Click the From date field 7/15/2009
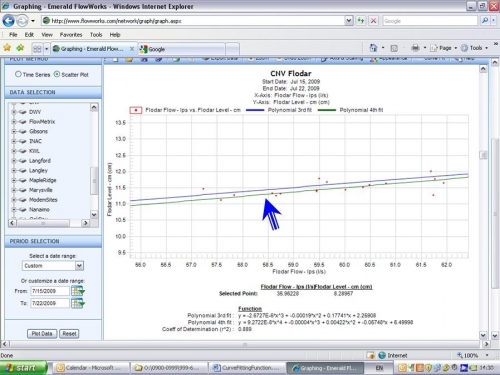Screen dimensions: 500x375 [x=50, y=291]
